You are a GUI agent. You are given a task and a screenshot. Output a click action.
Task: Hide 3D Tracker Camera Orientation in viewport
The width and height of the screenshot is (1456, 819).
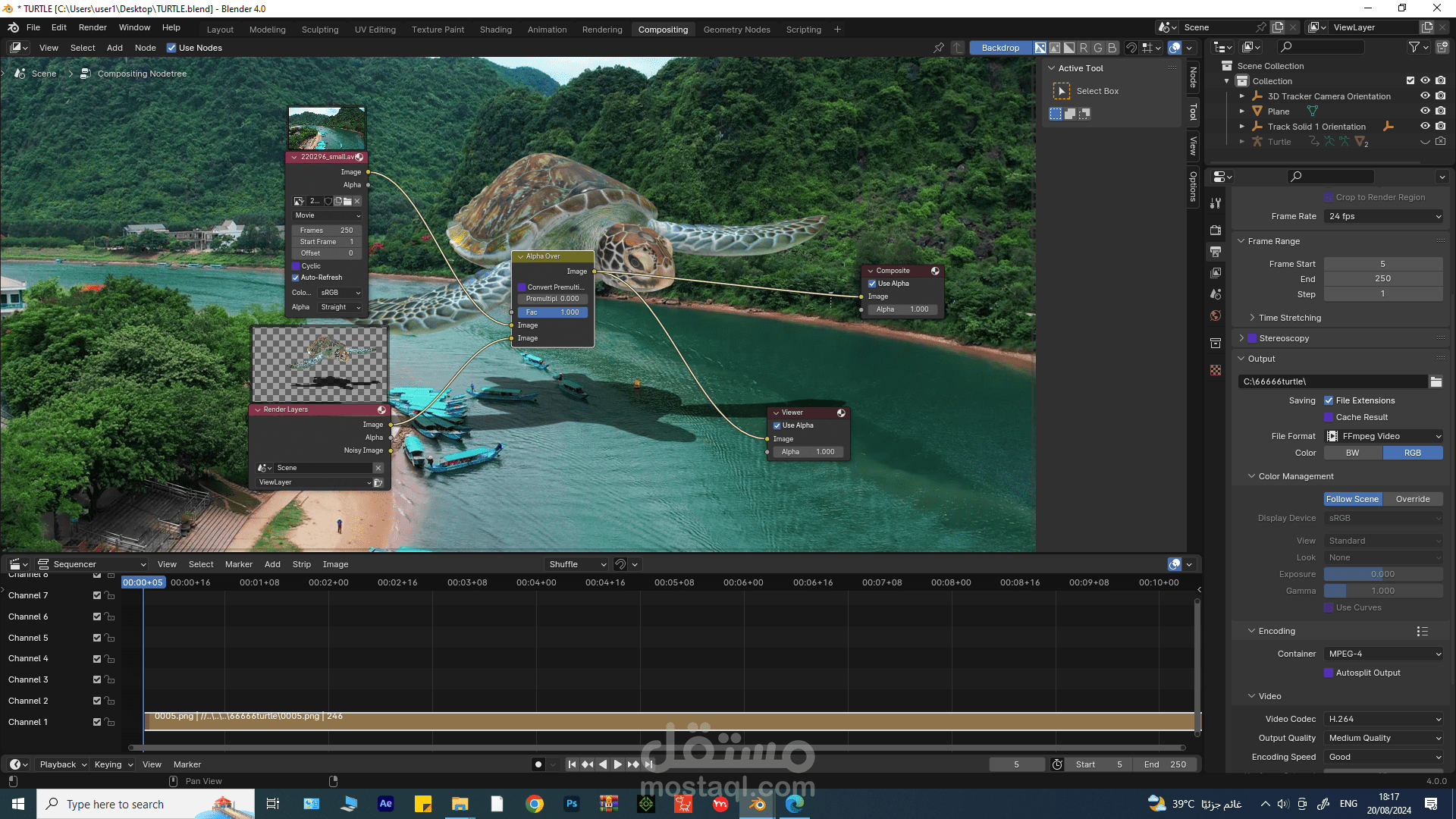[1425, 96]
